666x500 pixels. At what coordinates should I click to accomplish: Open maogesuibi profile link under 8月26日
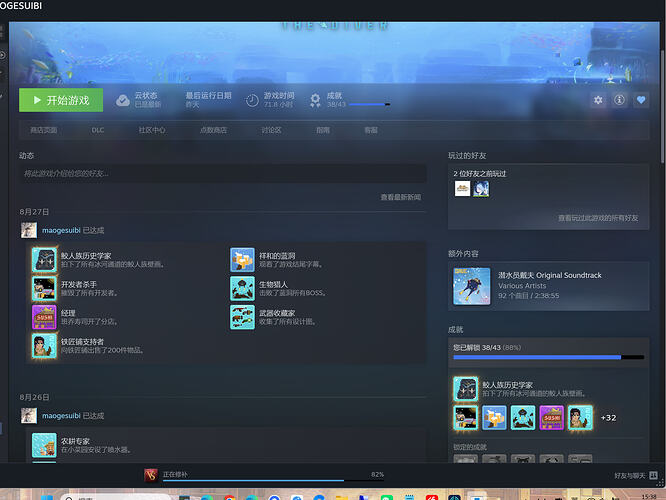(x=61, y=415)
